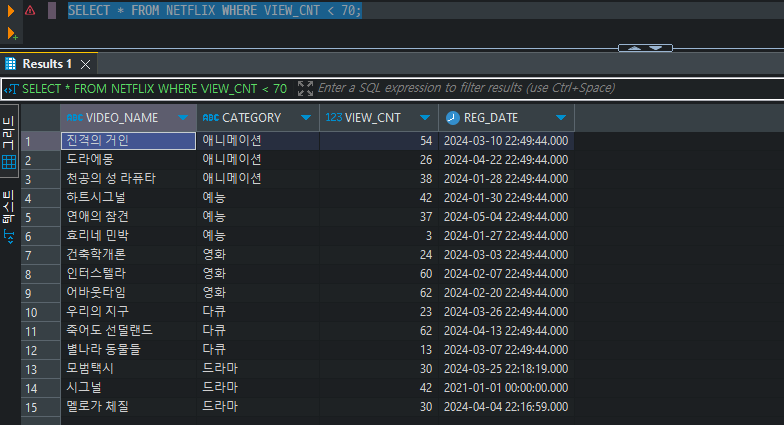Click the clock icon on the REG_DATE header
This screenshot has width=784, height=425.
tap(452, 118)
